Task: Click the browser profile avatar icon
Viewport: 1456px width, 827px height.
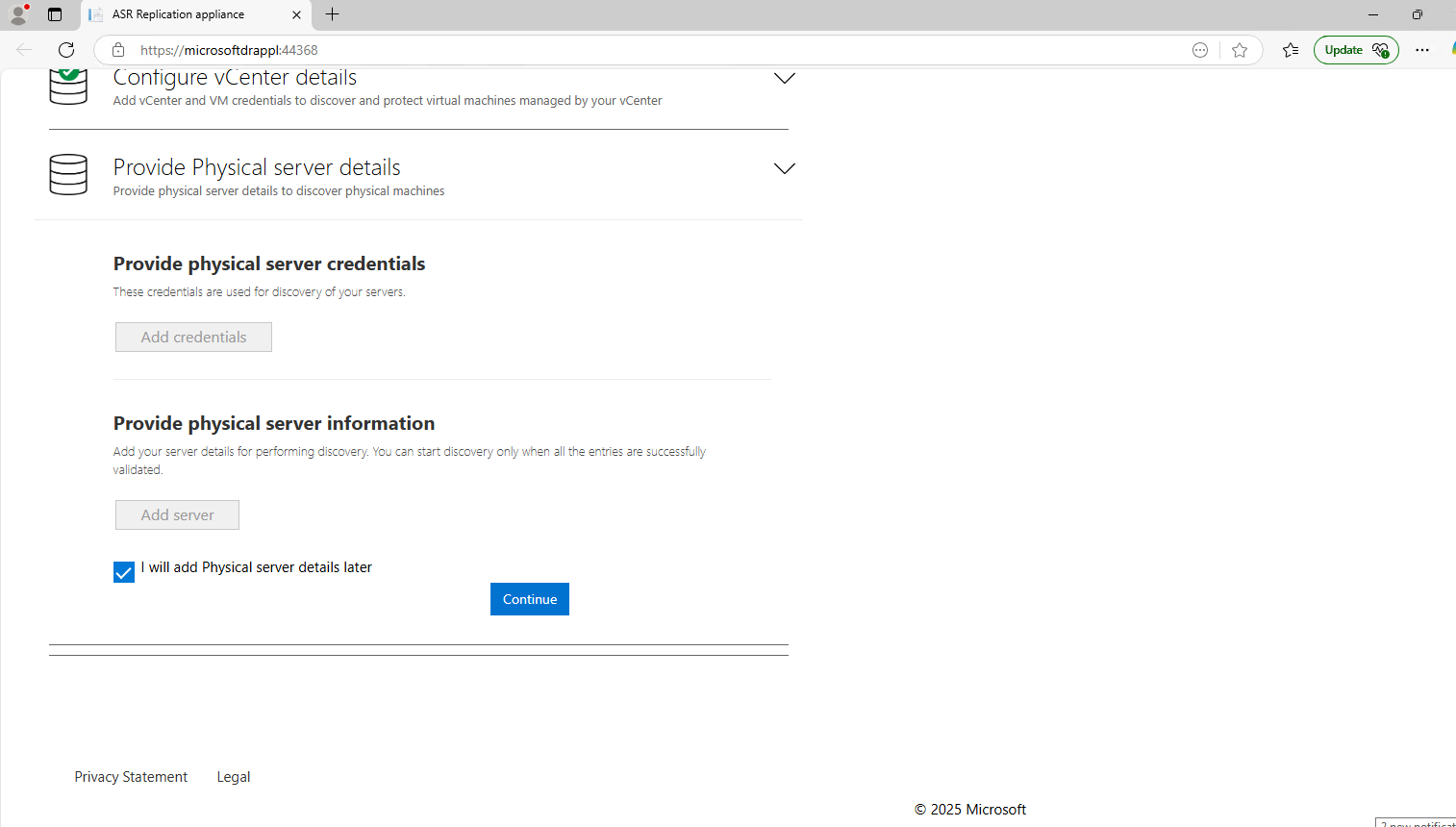Action: coord(18,14)
